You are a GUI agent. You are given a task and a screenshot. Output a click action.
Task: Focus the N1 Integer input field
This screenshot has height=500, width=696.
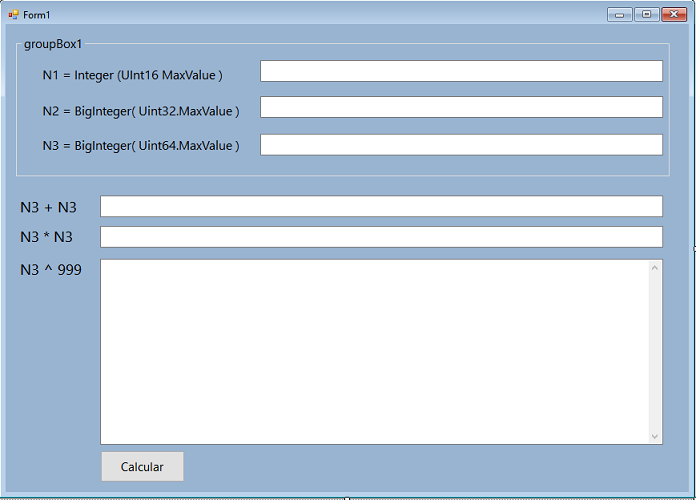point(461,71)
